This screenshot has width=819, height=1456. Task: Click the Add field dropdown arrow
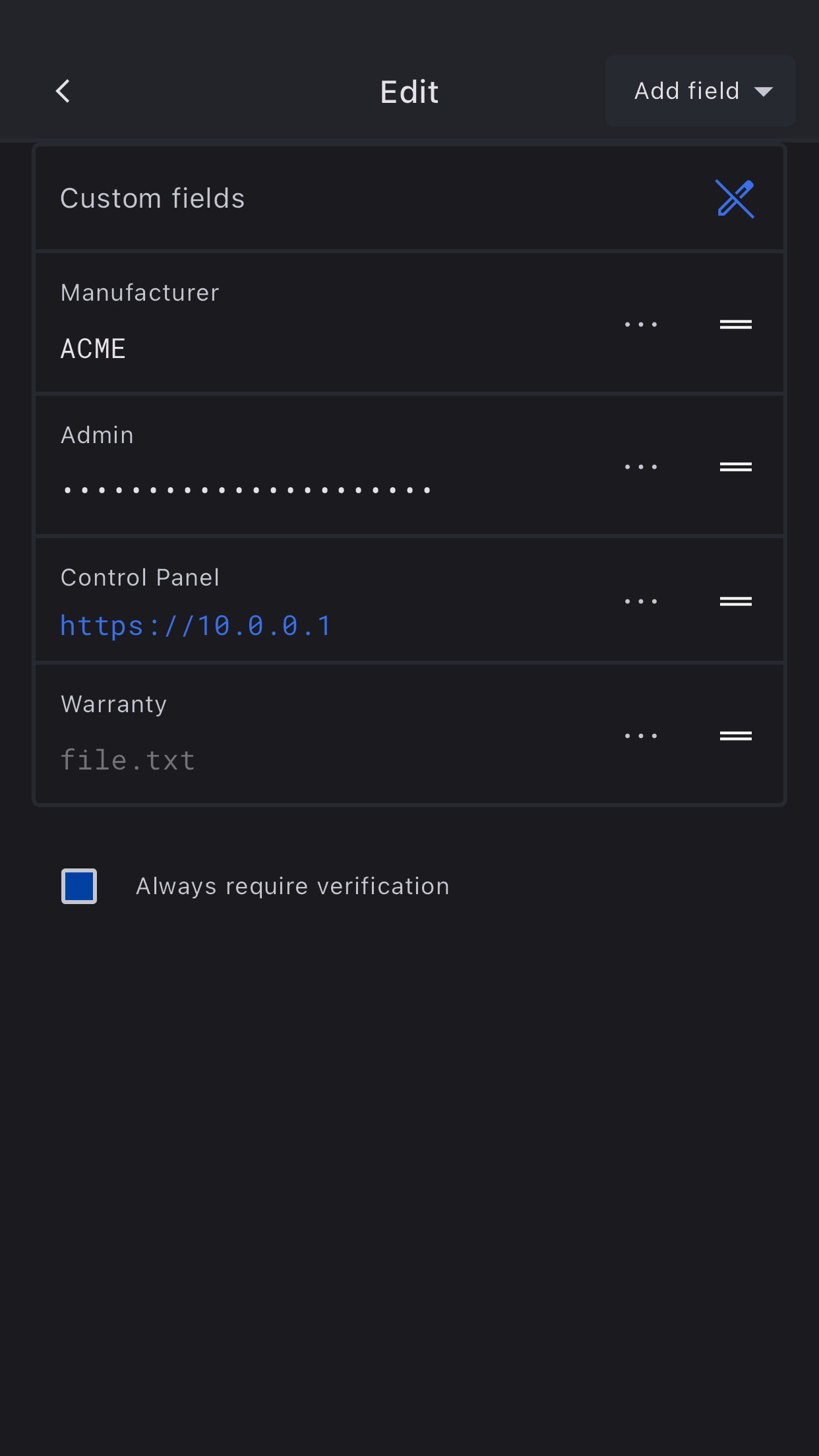coord(763,92)
